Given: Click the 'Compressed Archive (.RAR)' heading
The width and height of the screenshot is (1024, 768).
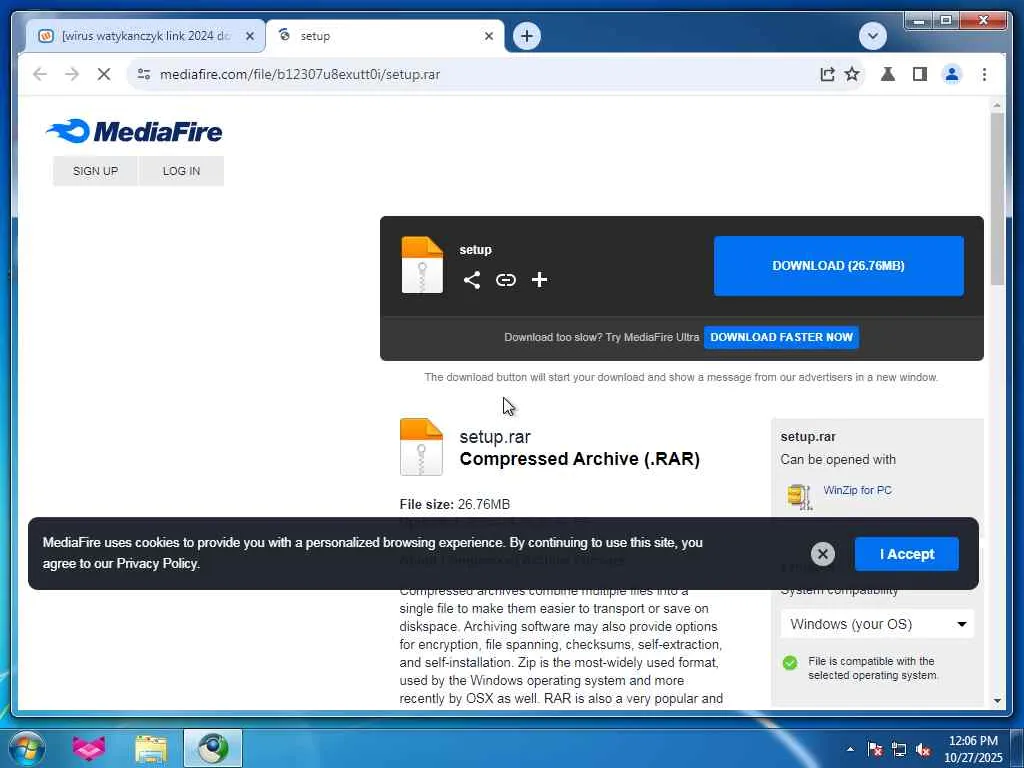Looking at the screenshot, I should click(x=579, y=458).
